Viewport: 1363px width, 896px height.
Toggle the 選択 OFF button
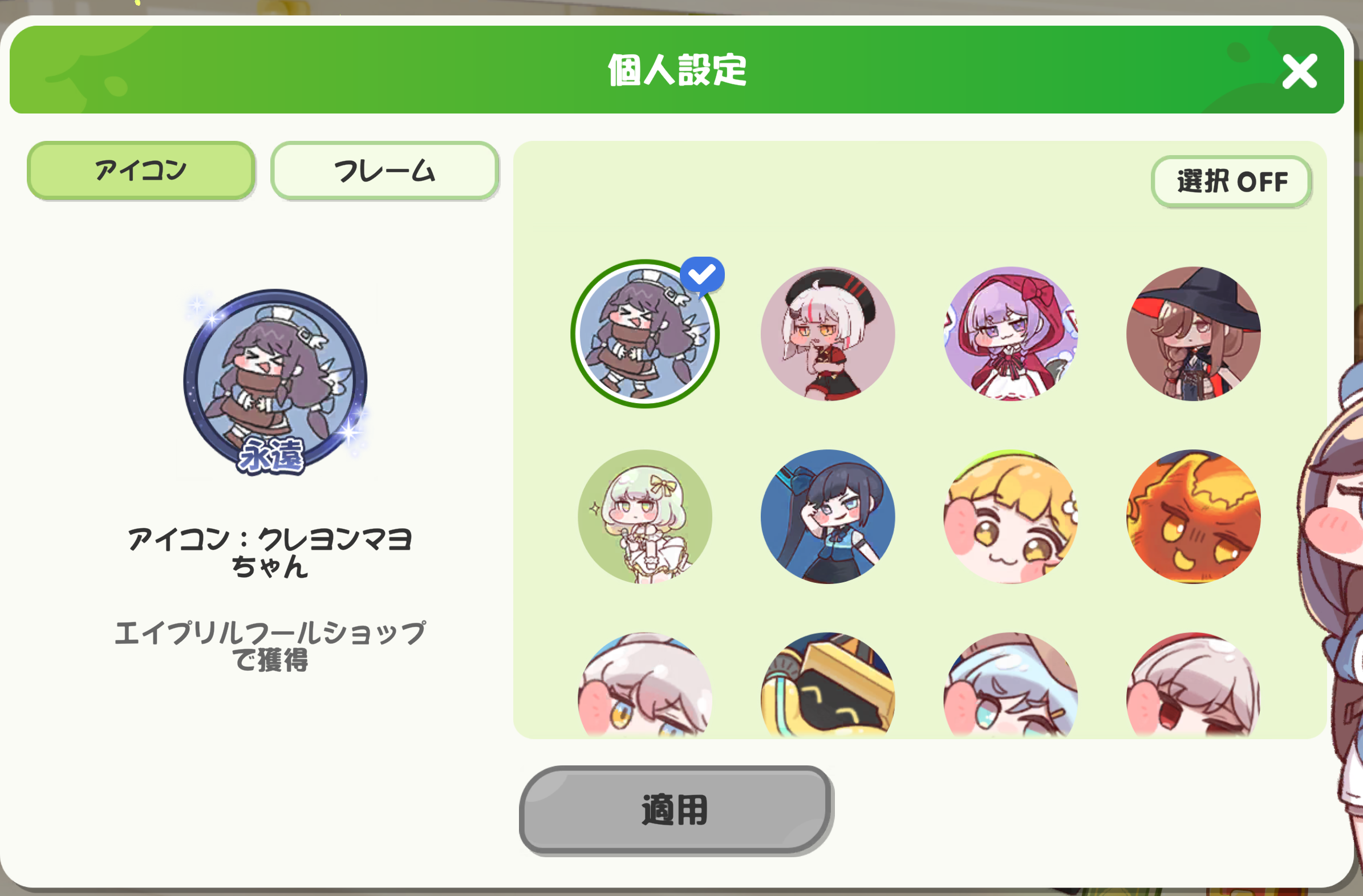(1231, 181)
